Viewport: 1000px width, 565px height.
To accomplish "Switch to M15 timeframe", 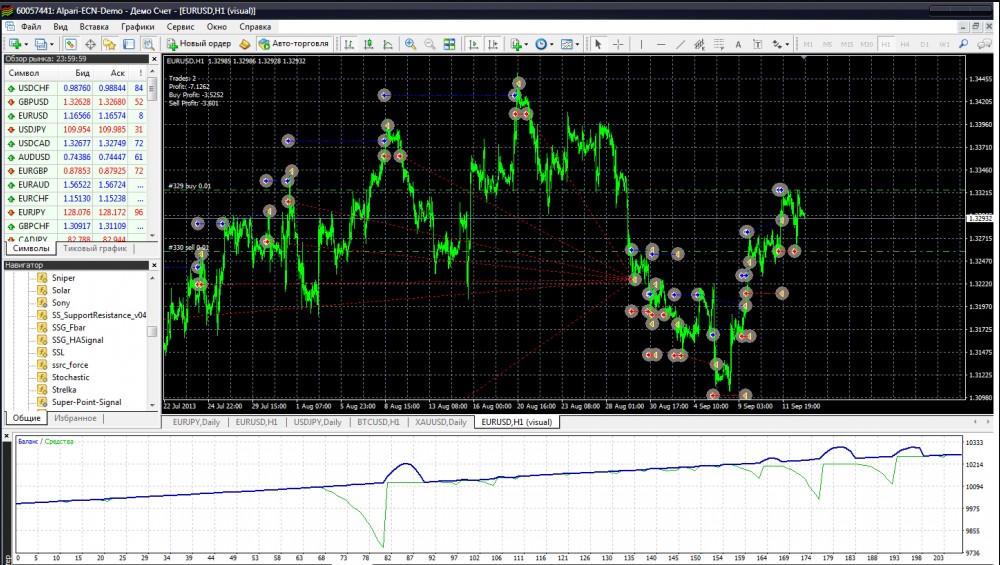I will [847, 44].
